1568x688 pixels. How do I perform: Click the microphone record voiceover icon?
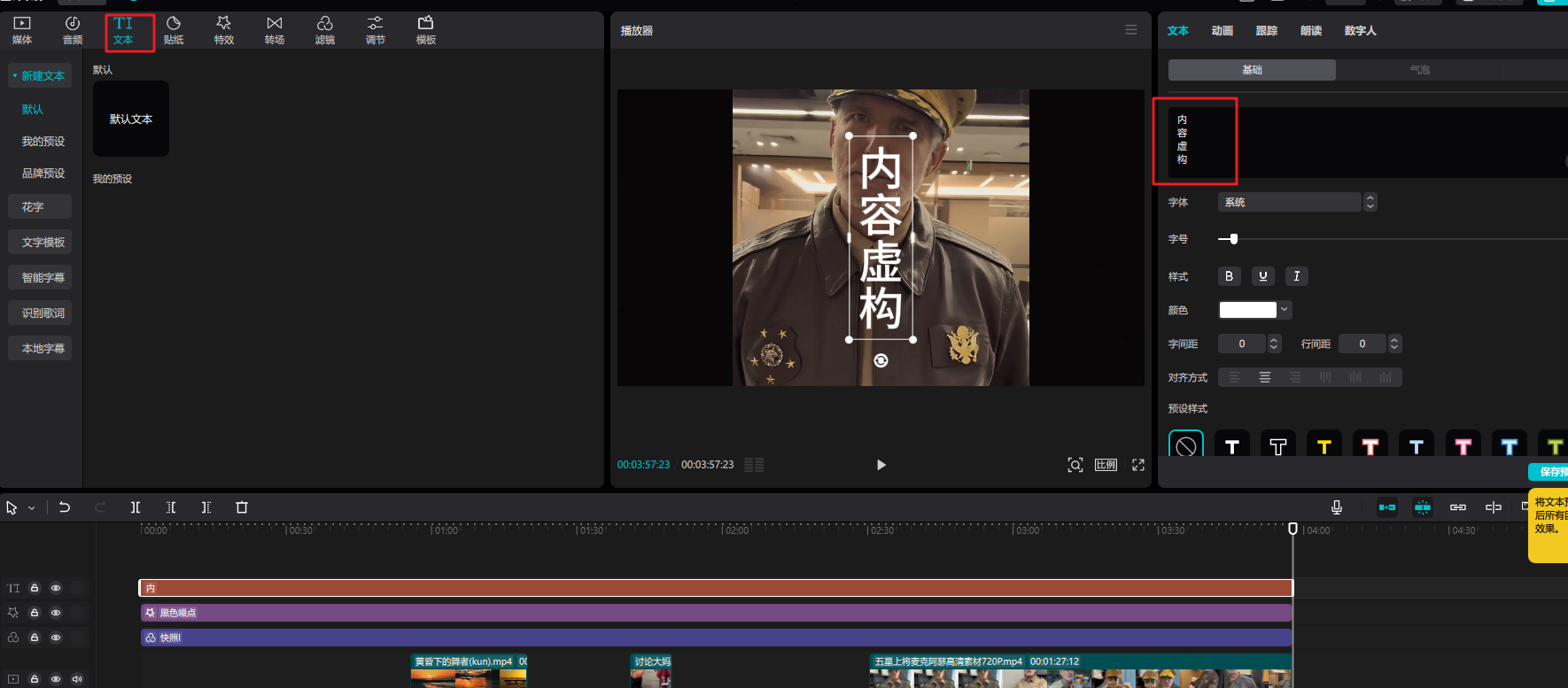click(1337, 507)
